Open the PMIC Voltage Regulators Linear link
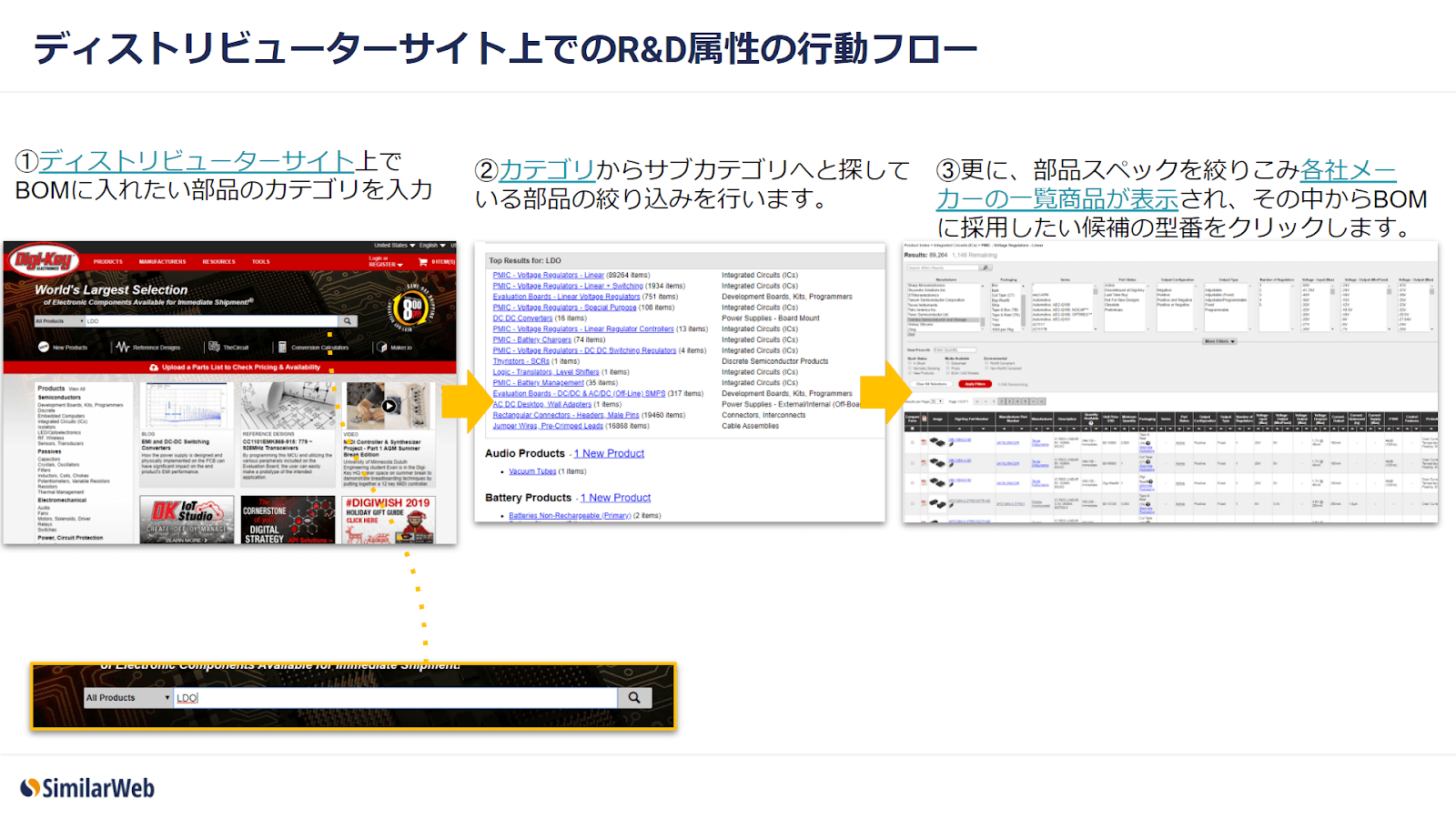The image size is (1456, 819). (x=548, y=275)
